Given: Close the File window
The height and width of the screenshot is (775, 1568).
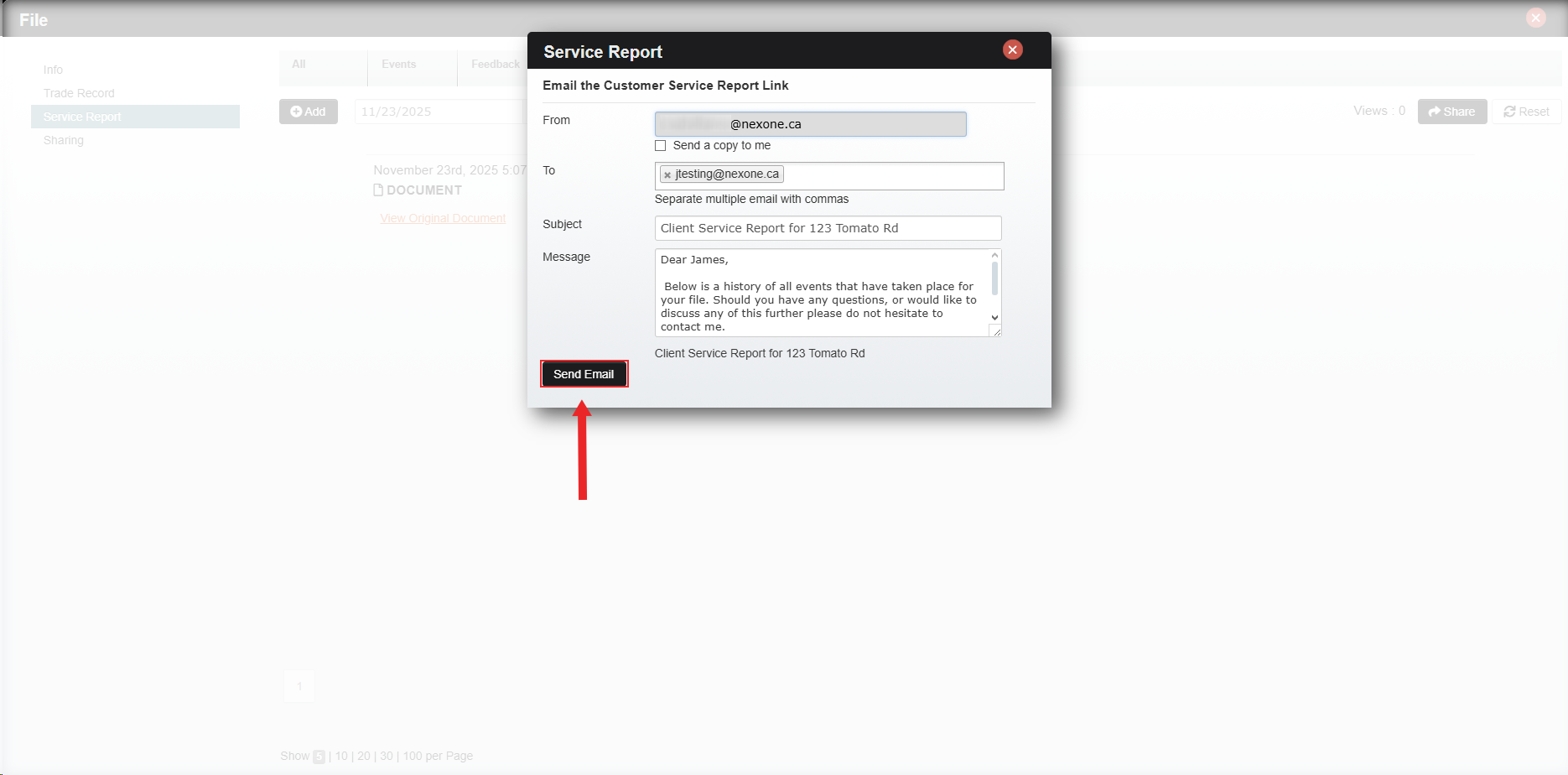Looking at the screenshot, I should click(1535, 18).
